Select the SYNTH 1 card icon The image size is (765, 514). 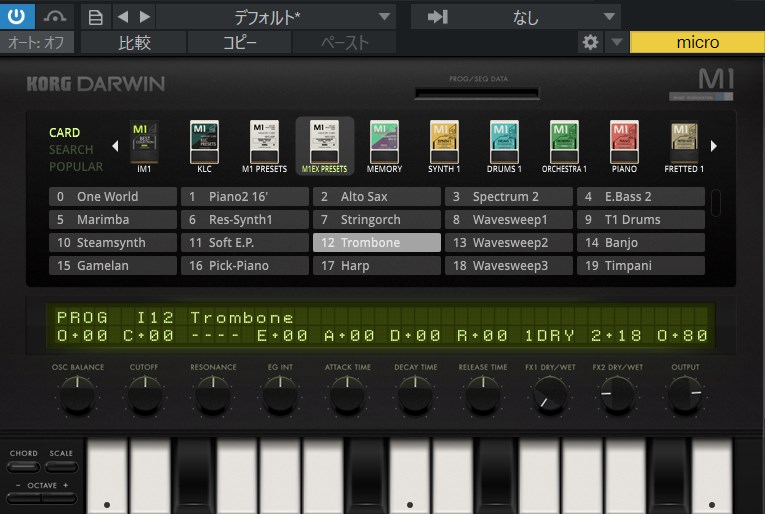[444, 143]
